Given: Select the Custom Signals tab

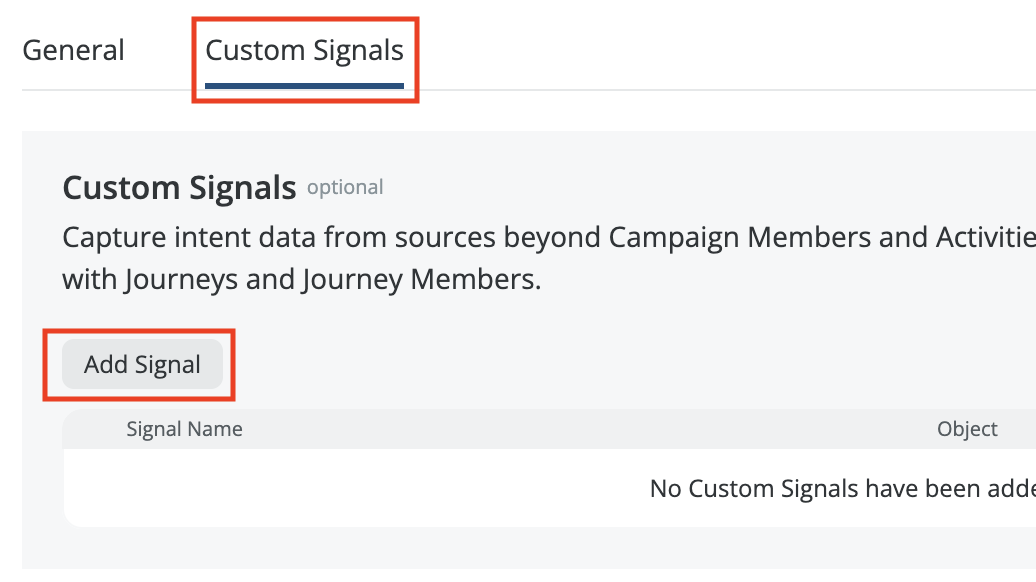Looking at the screenshot, I should (304, 50).
